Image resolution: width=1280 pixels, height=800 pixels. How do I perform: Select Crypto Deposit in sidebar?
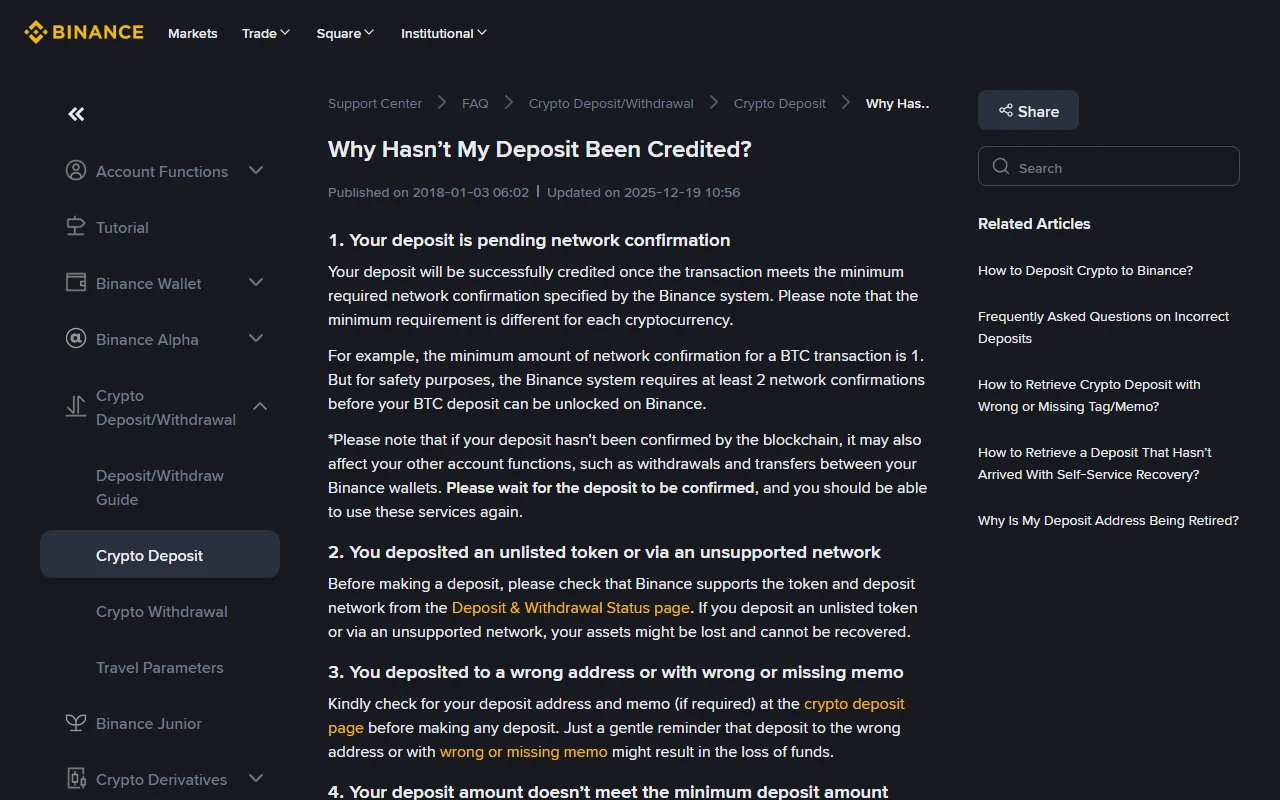[160, 555]
